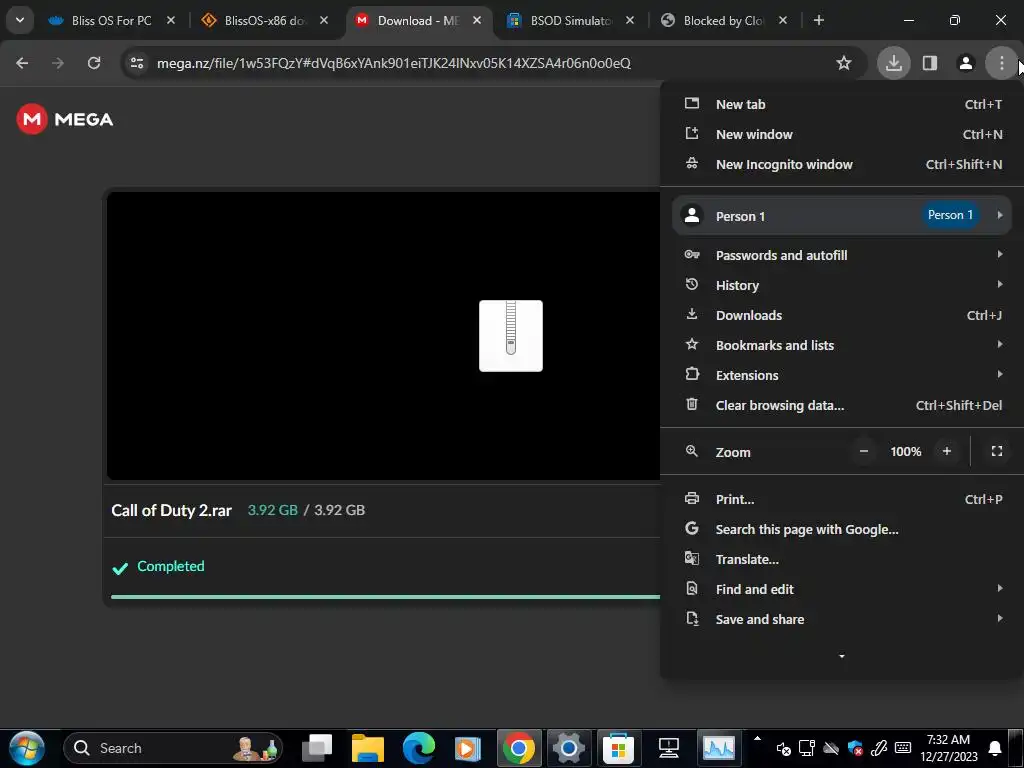Screen dimensions: 1024x768
Task: Open a new tab with the plus button
Action: [x=818, y=20]
